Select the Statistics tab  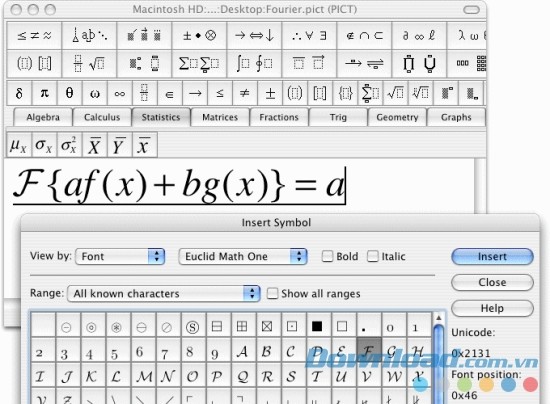(x=161, y=117)
